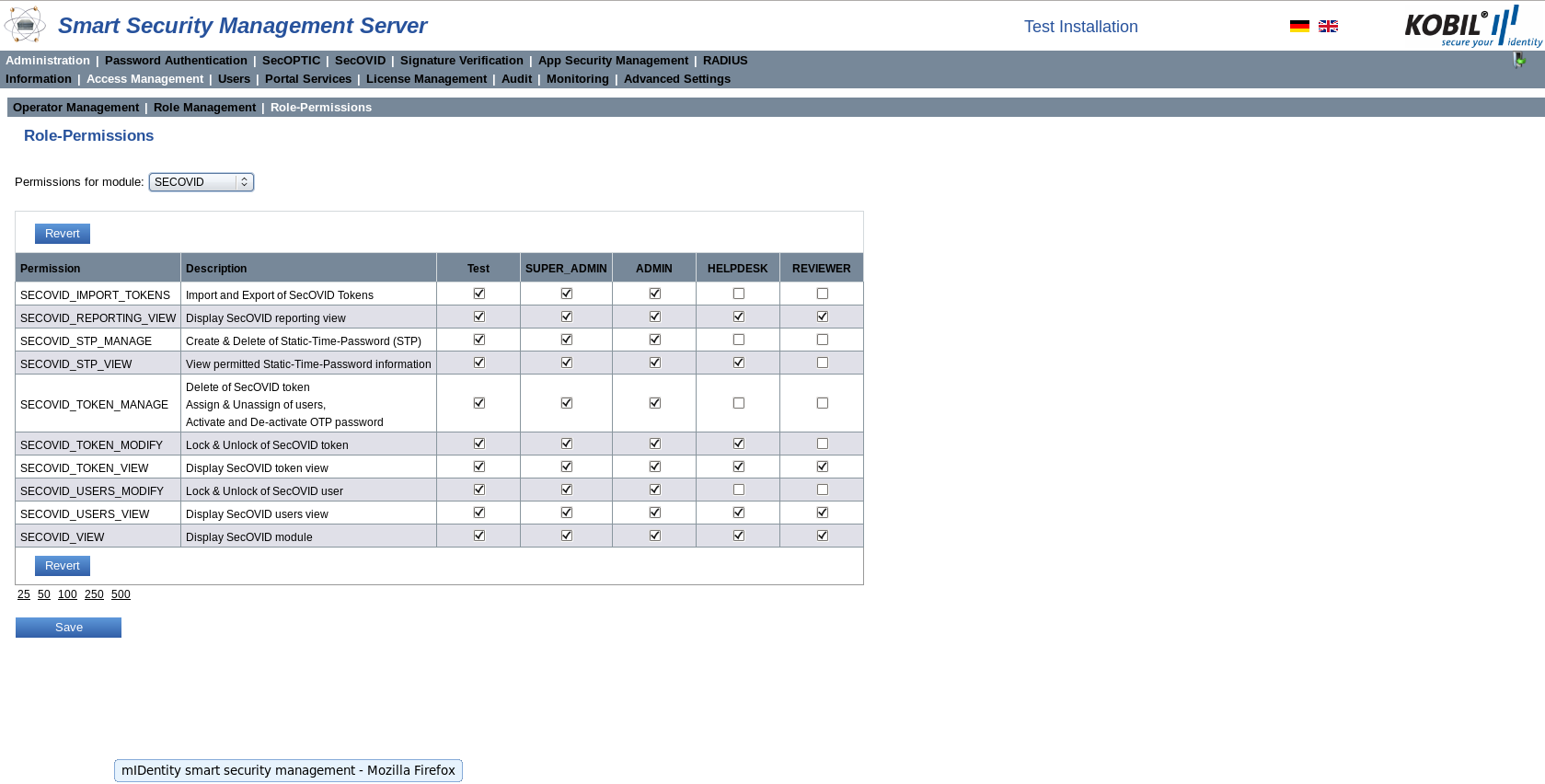
Task: Click 'Display SecOVID module' description
Action: (x=249, y=537)
